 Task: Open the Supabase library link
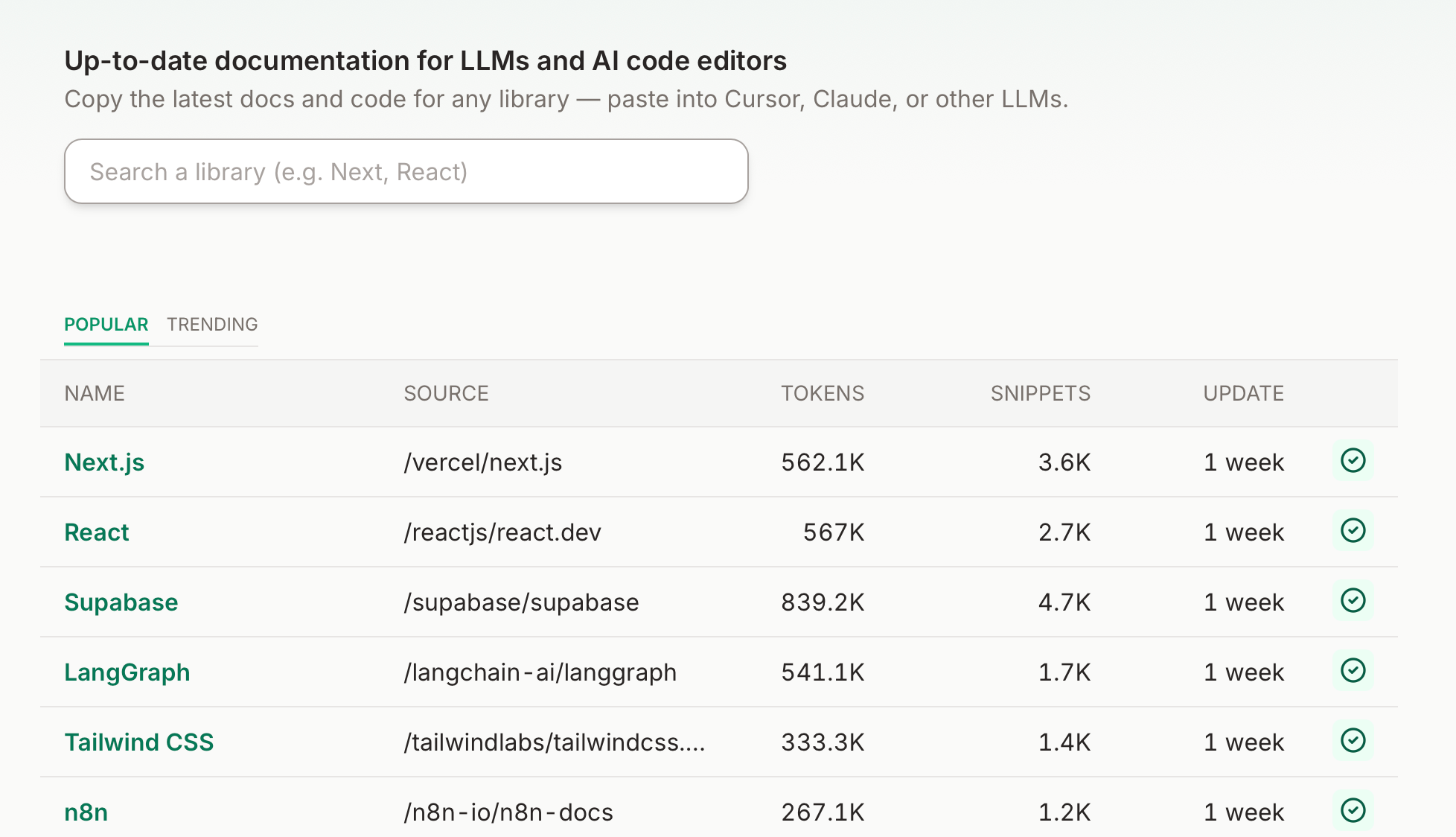pos(121,602)
